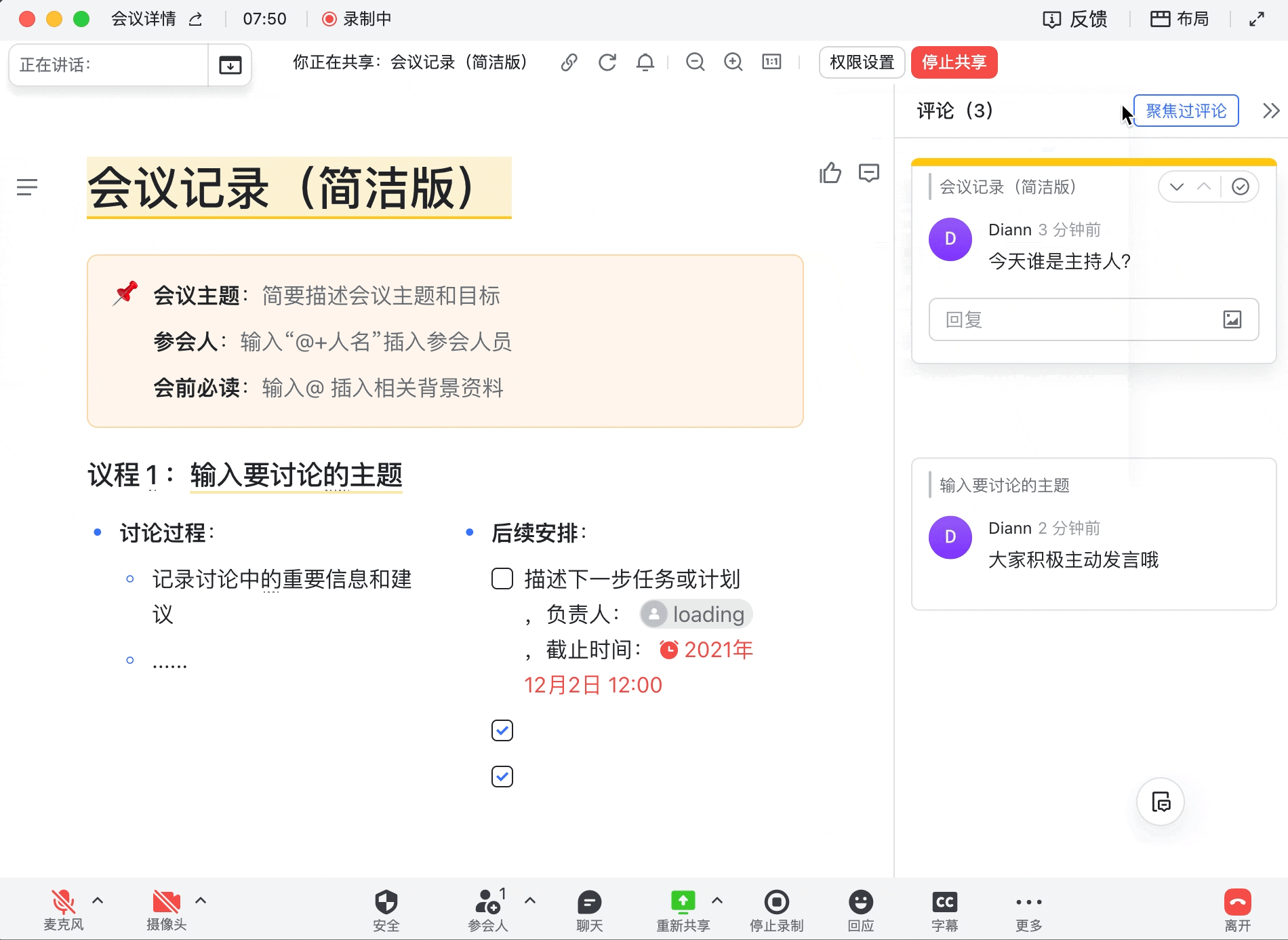
Task: Select the 输入要讨论的主题 quote in second comment
Action: (1005, 486)
